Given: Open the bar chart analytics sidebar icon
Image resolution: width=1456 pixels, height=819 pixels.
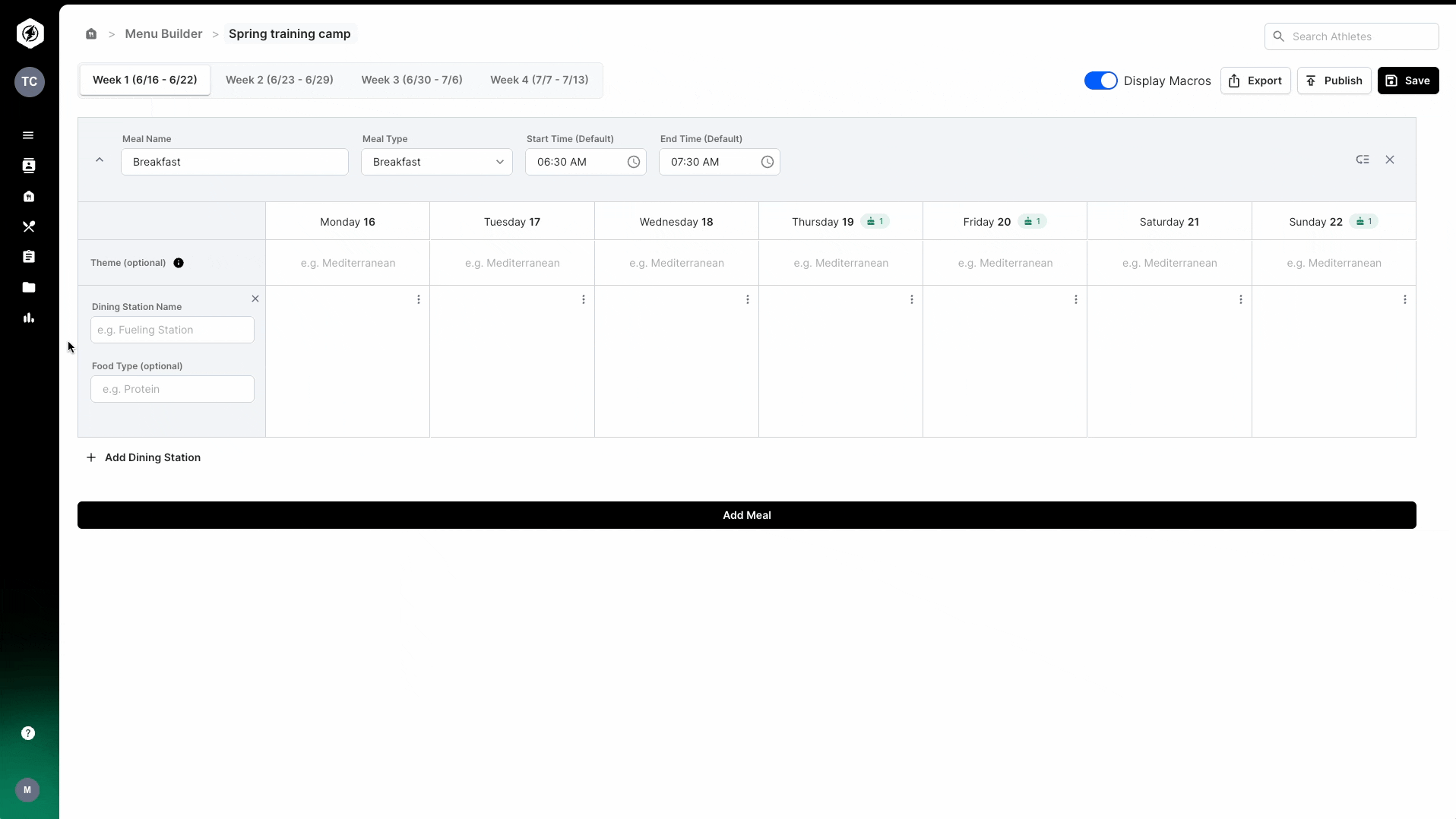Looking at the screenshot, I should click(28, 318).
